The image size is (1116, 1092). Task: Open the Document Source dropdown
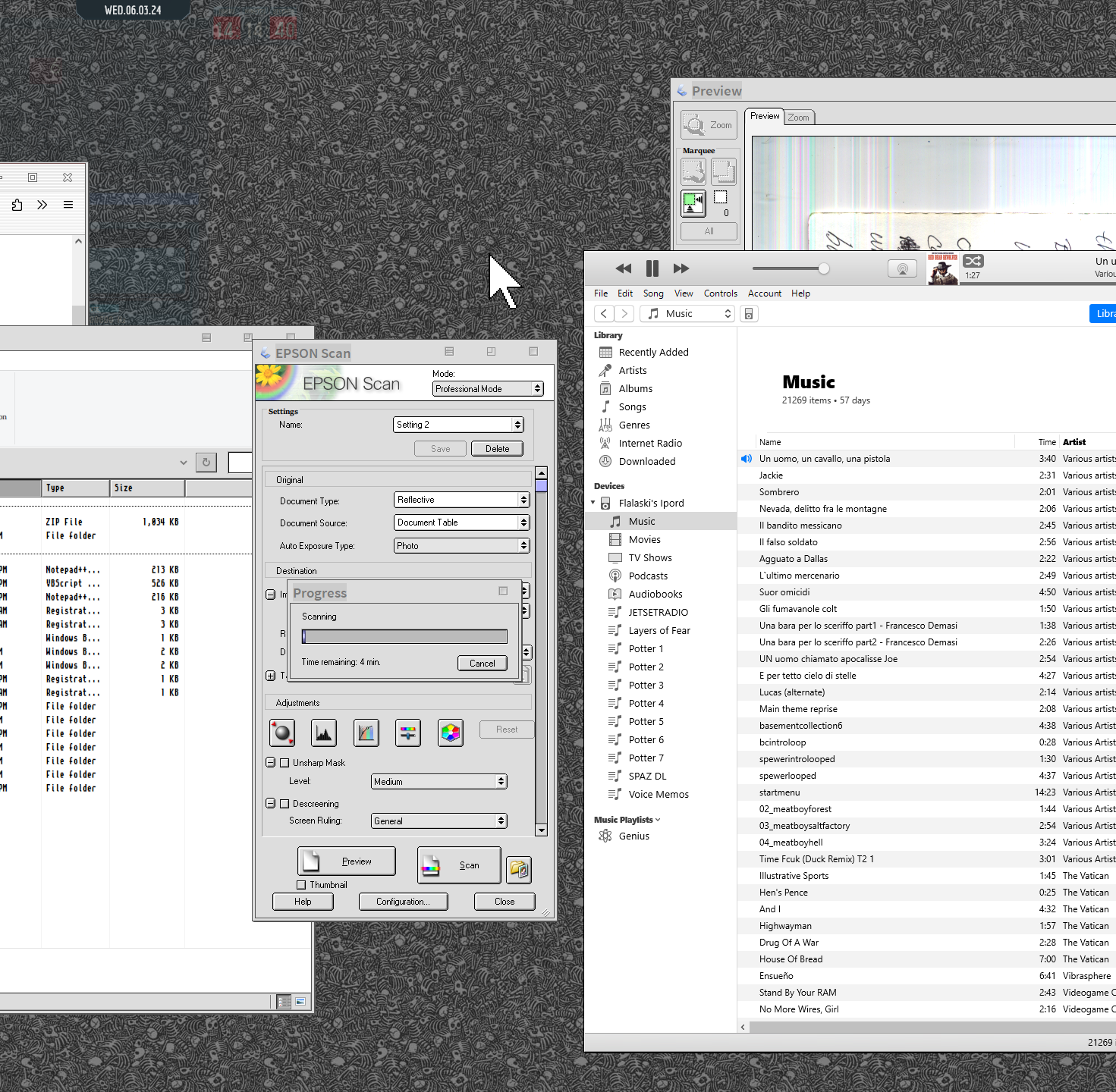(461, 522)
